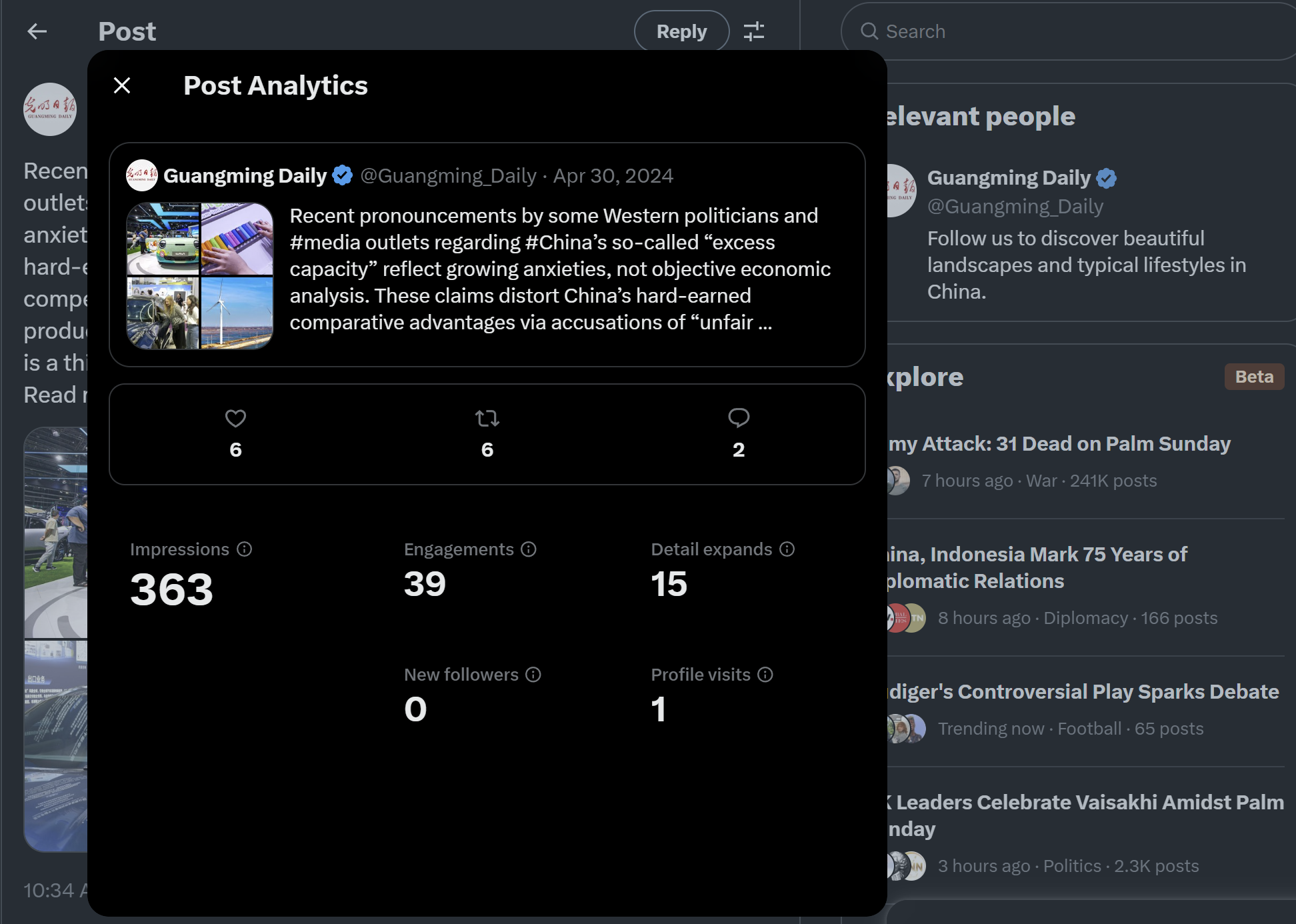Screen dimensions: 1296x924
Task: Open Guangming Daily avatar in analytics card
Action: click(x=142, y=175)
